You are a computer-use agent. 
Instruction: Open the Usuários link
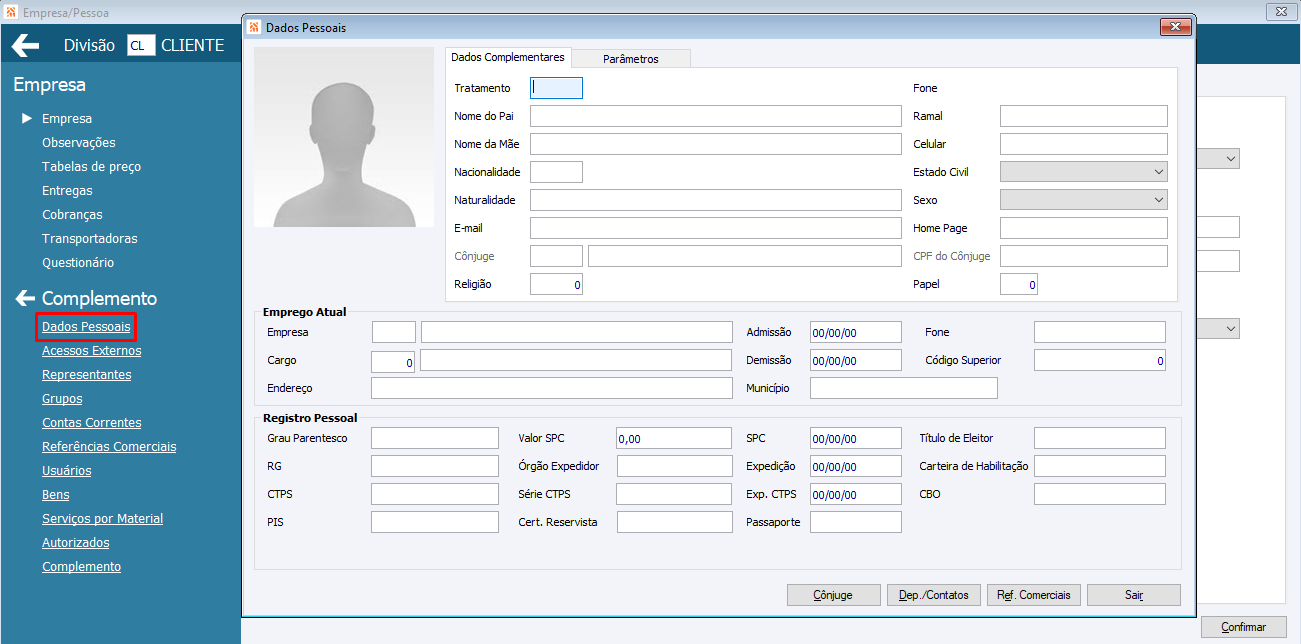pos(67,471)
